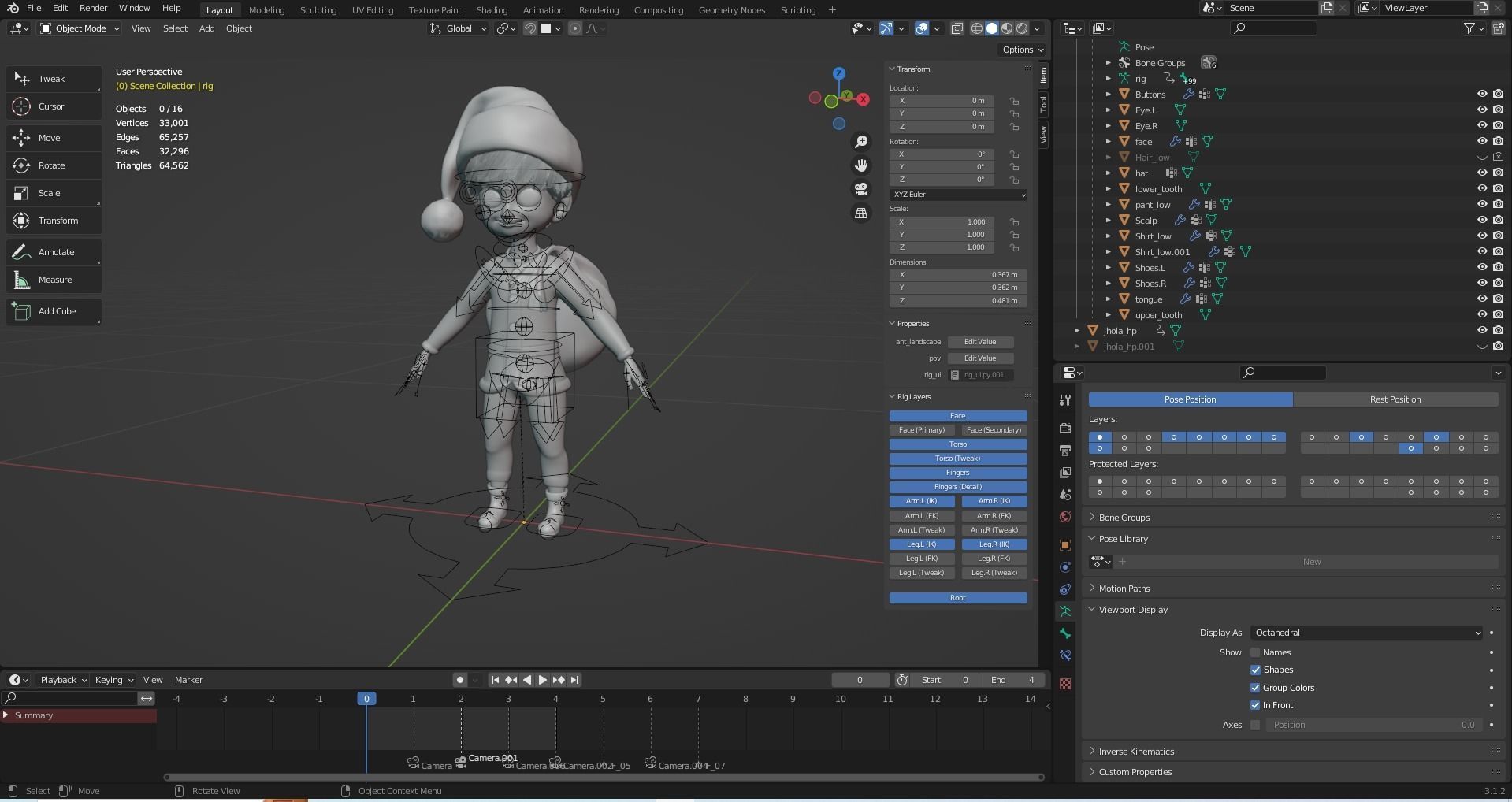Toggle visibility of Shoes.L object
Viewport: 1512px width, 802px height.
point(1482,267)
